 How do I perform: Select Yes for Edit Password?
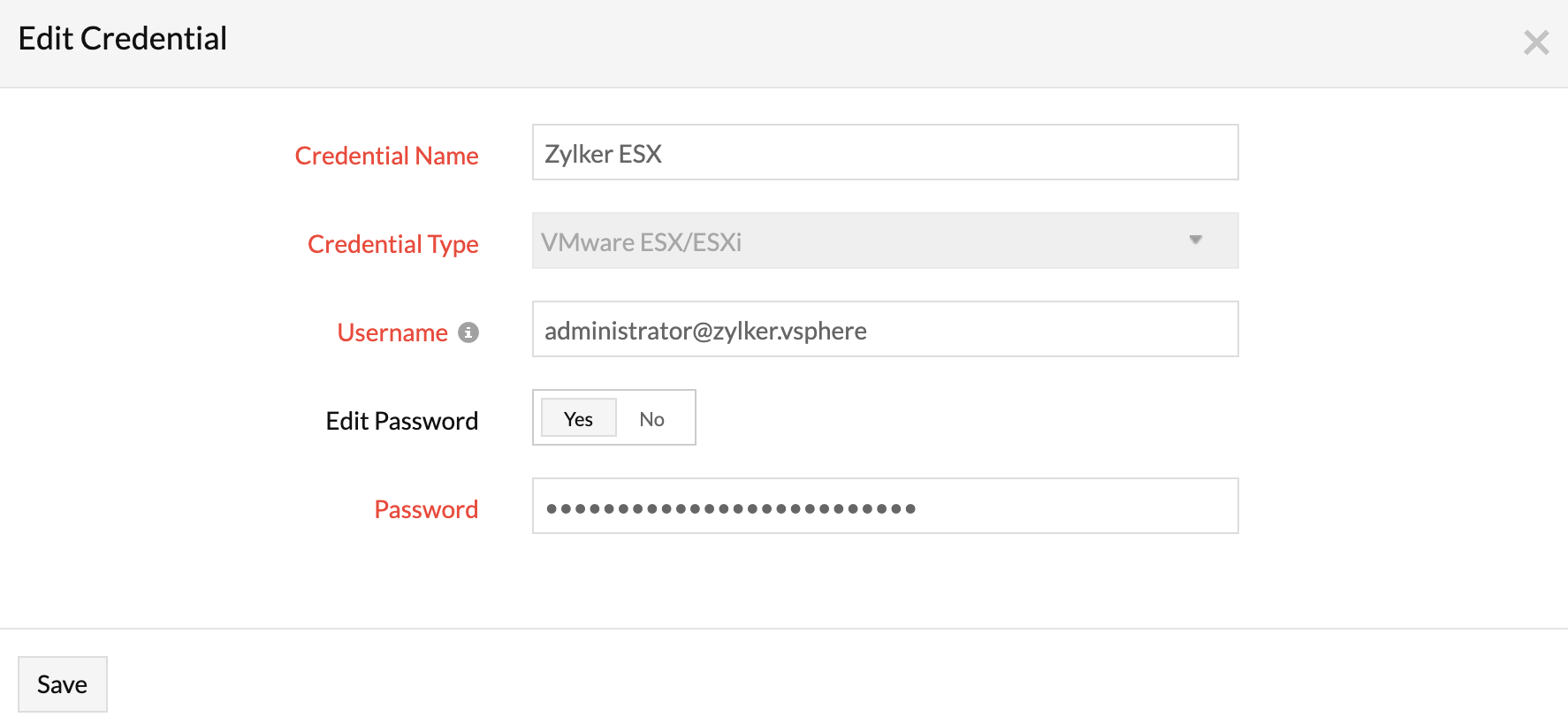point(578,419)
